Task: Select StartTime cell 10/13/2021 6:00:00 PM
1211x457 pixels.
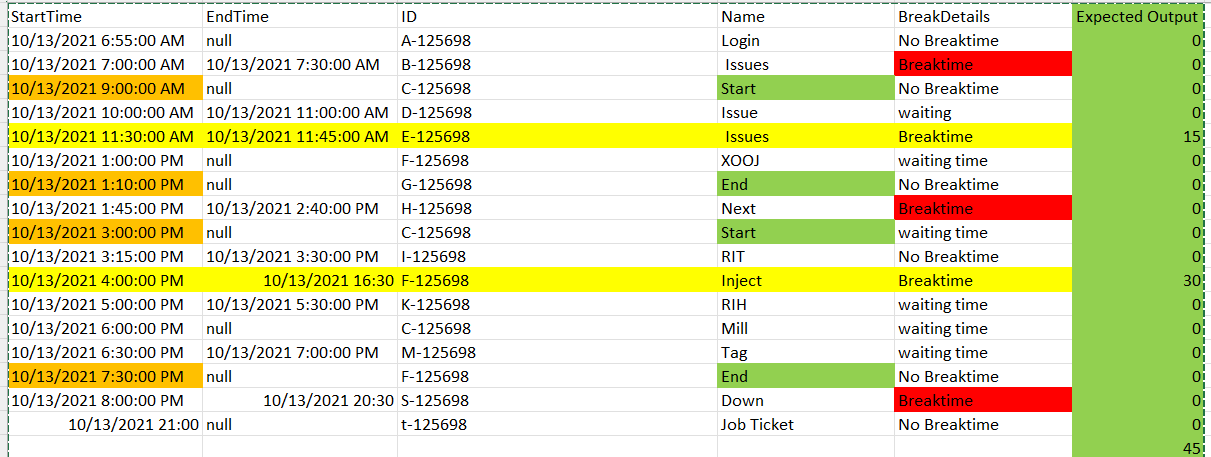Action: [105, 329]
